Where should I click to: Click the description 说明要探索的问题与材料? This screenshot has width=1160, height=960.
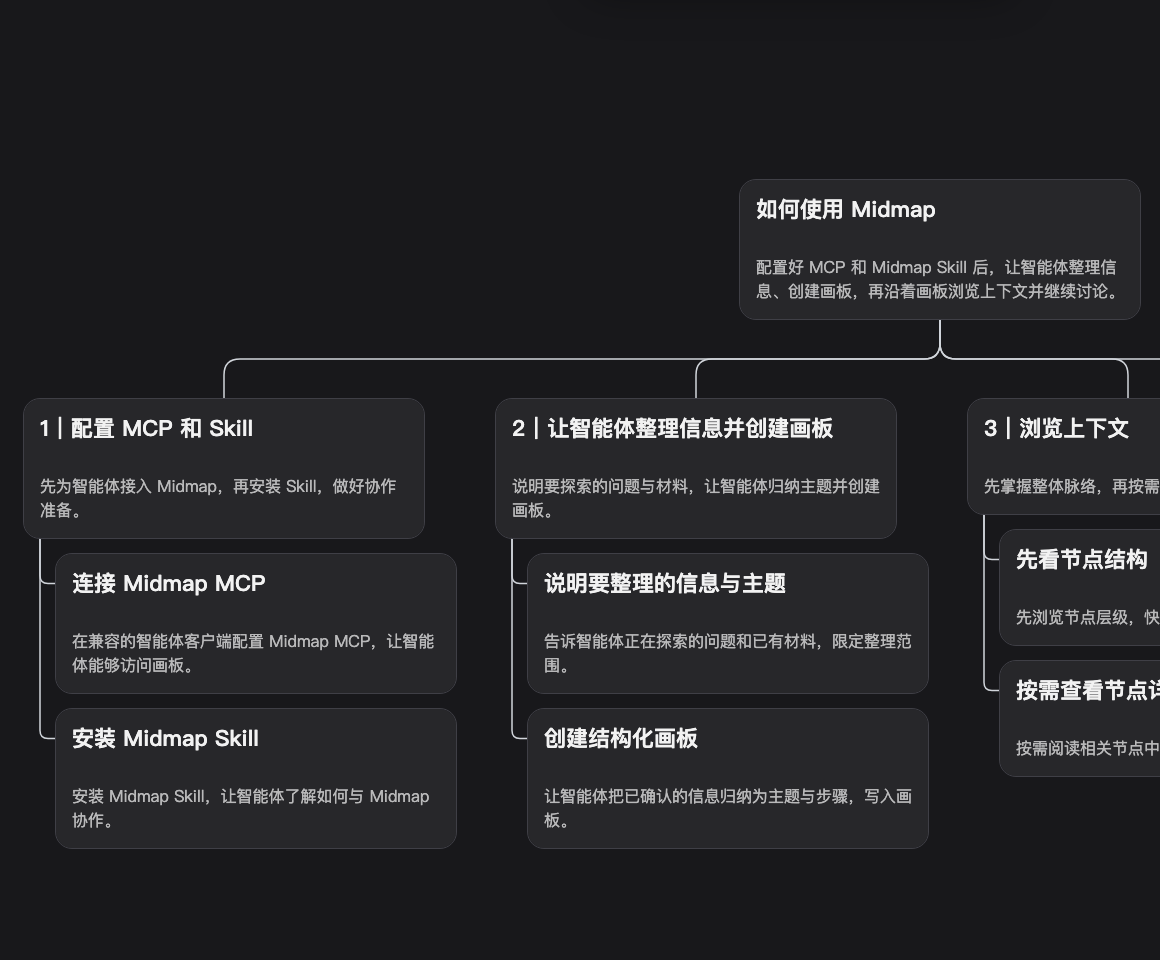[695, 498]
